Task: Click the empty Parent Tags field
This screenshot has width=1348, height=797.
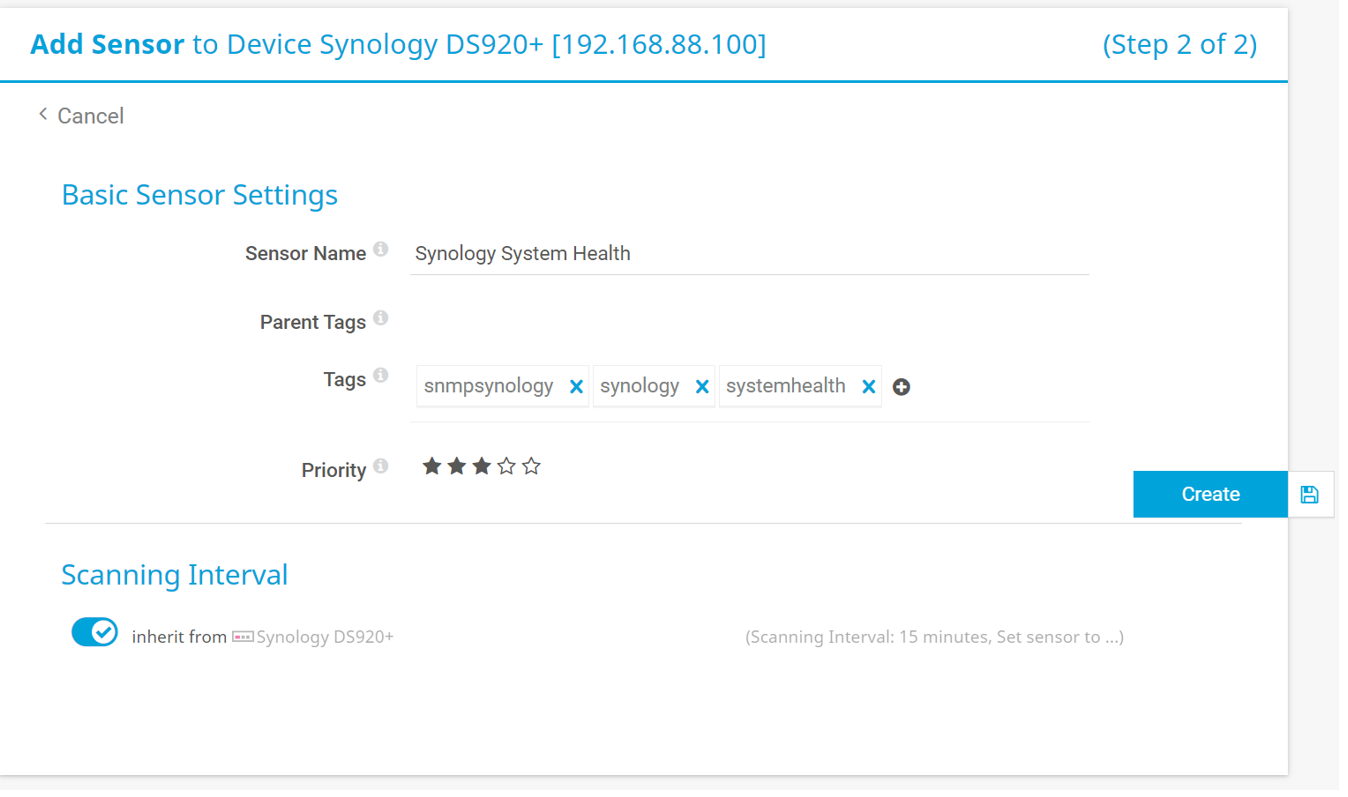Action: pyautogui.click(x=700, y=320)
